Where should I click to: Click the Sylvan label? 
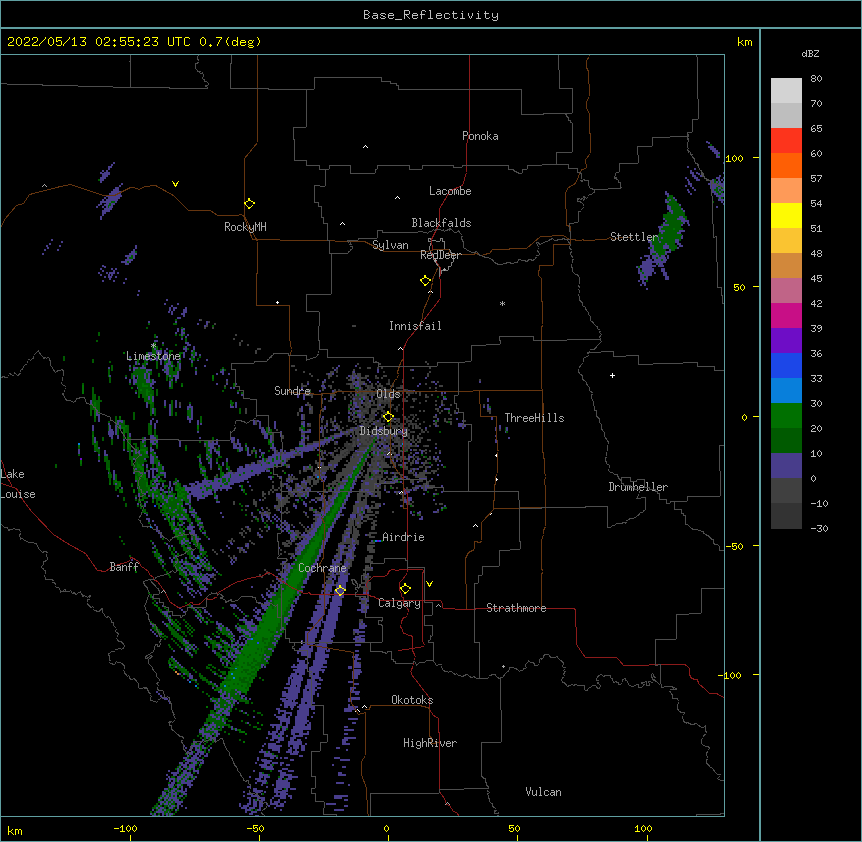(x=390, y=245)
